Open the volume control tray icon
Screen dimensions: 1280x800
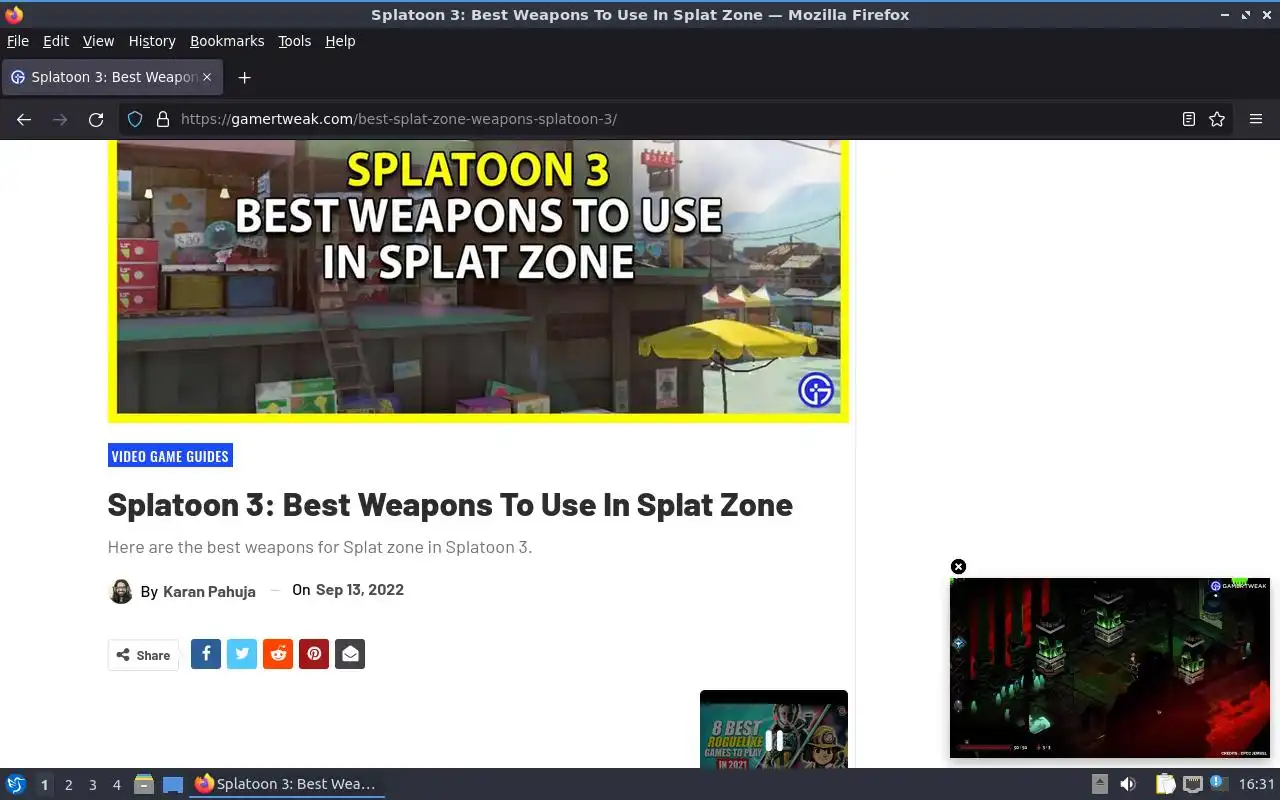coord(1128,784)
